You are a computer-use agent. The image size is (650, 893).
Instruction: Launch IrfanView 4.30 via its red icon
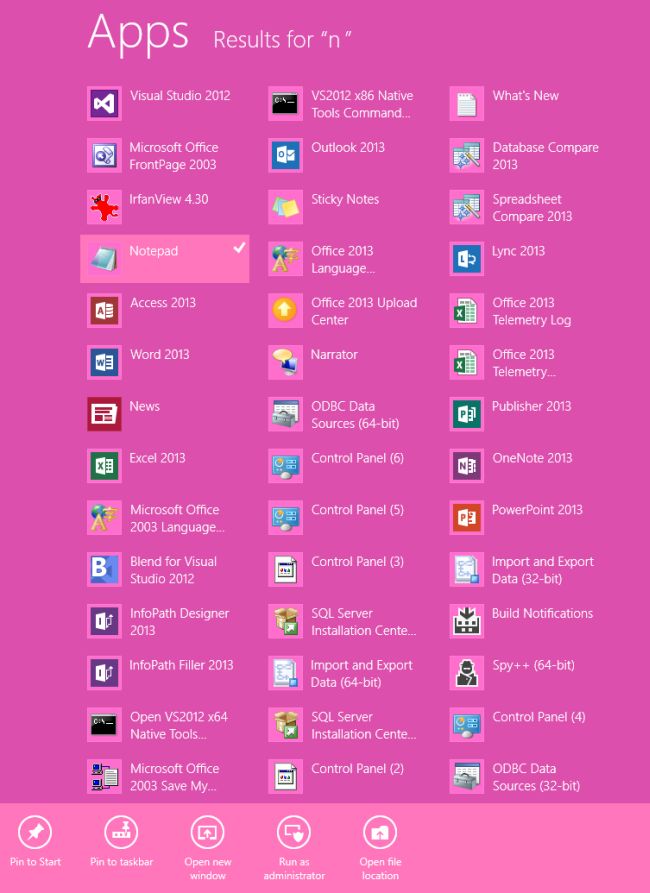click(104, 207)
